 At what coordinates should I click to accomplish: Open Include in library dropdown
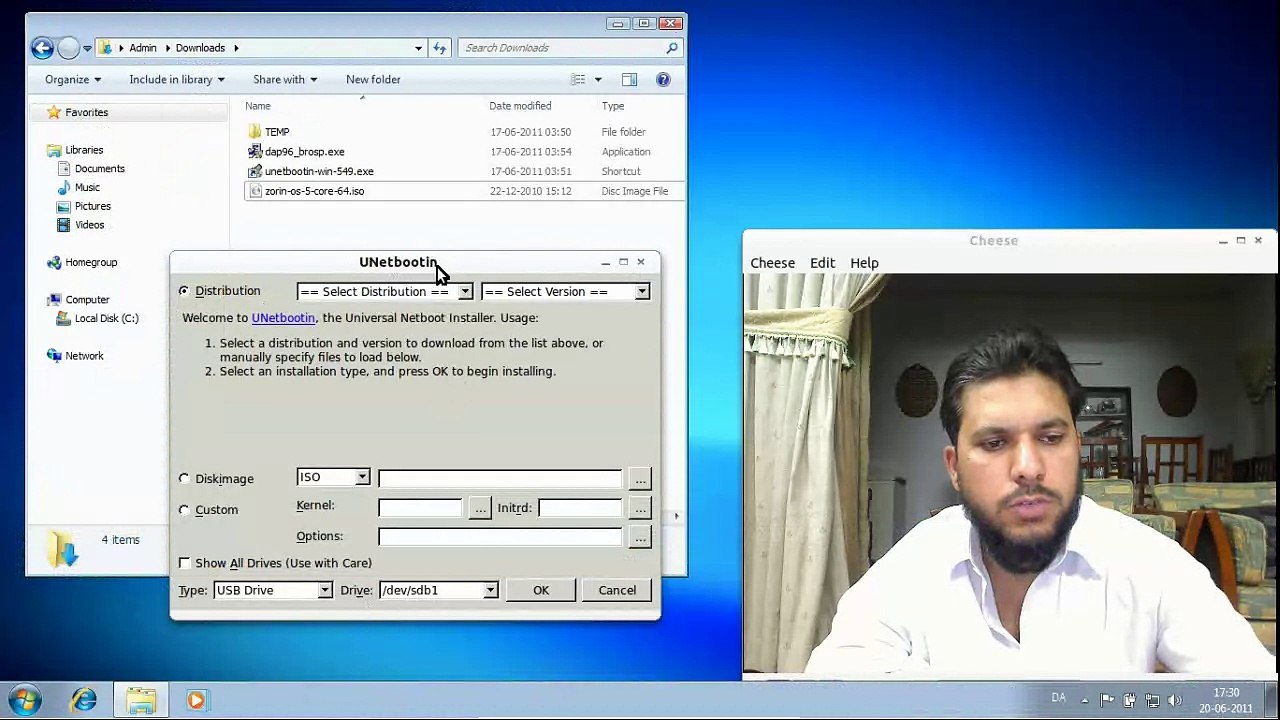coord(177,79)
